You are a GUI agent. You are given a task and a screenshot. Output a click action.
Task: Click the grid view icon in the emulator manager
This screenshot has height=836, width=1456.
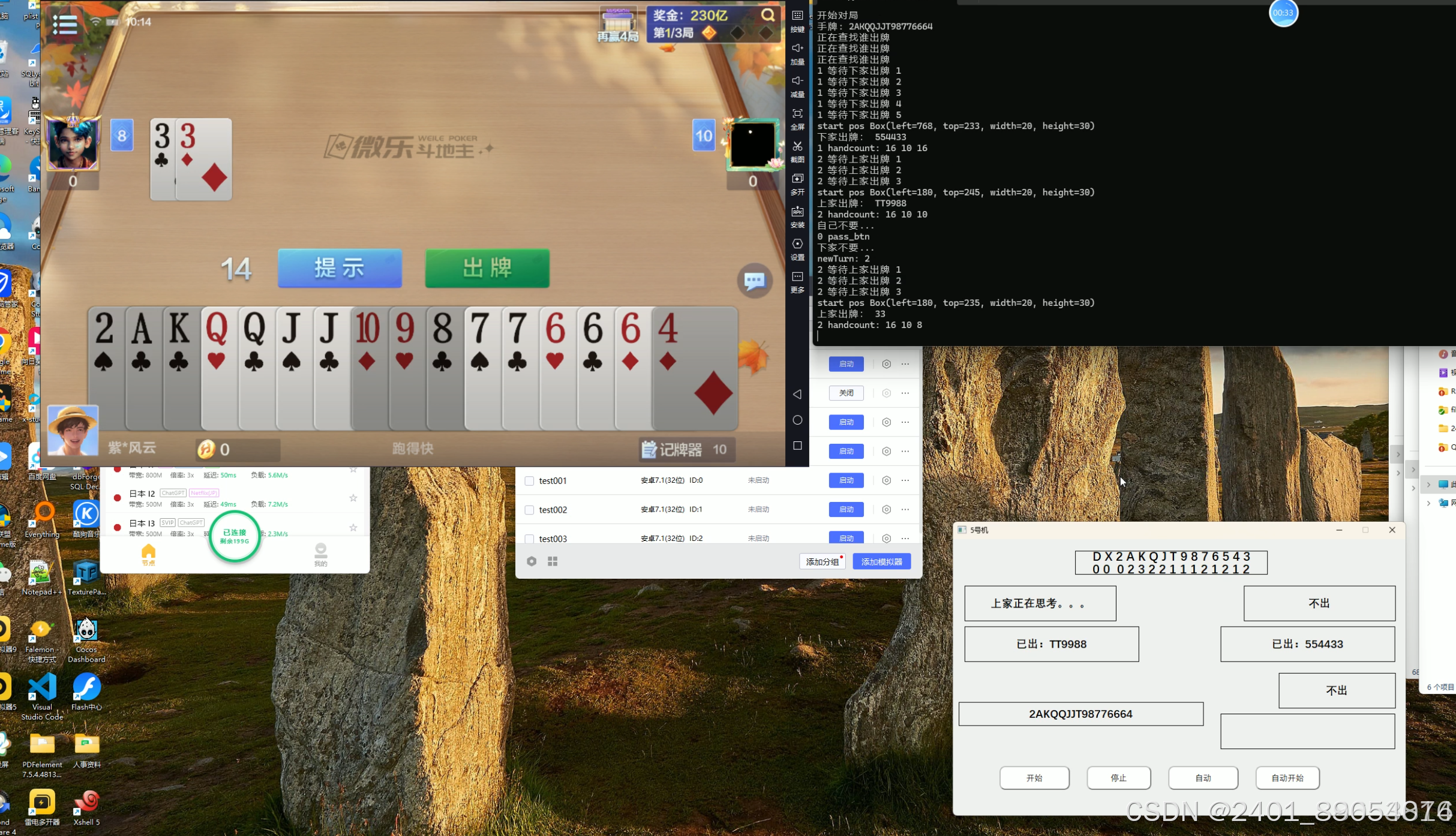coord(553,561)
